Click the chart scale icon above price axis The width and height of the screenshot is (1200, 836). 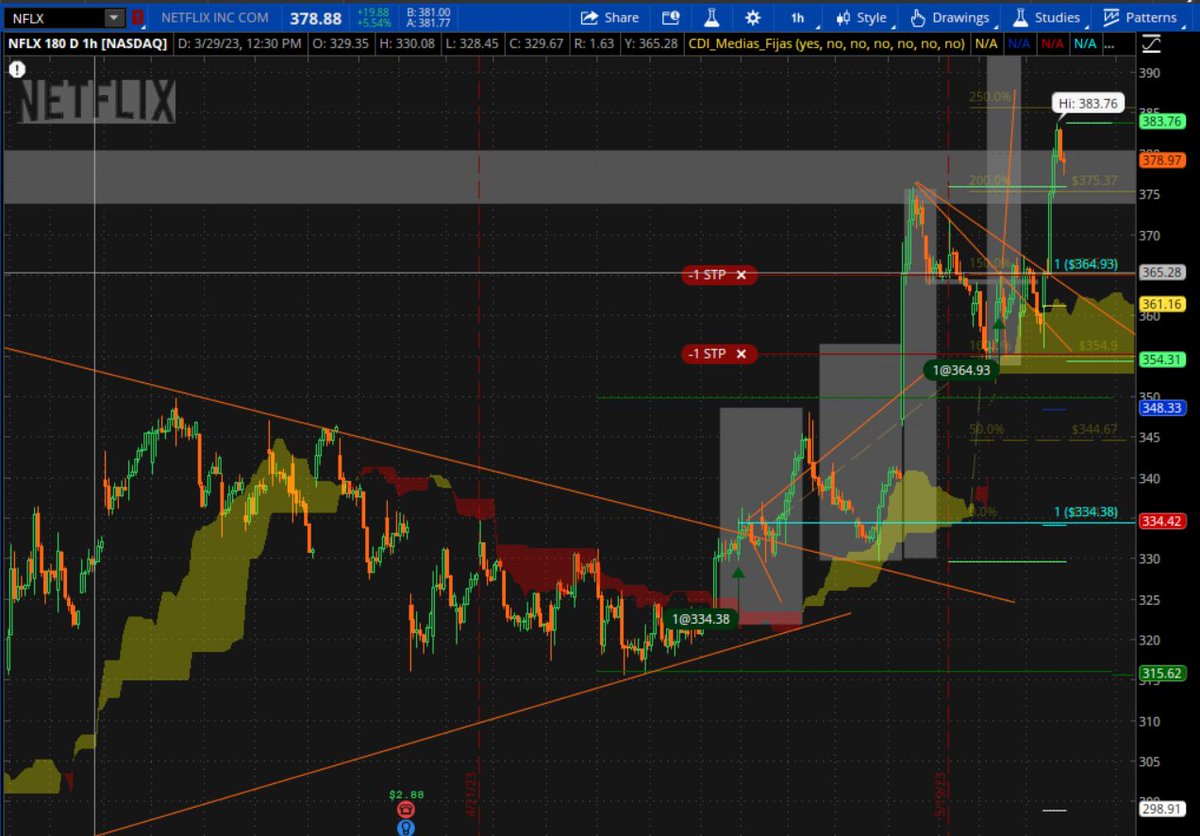pyautogui.click(x=1152, y=44)
